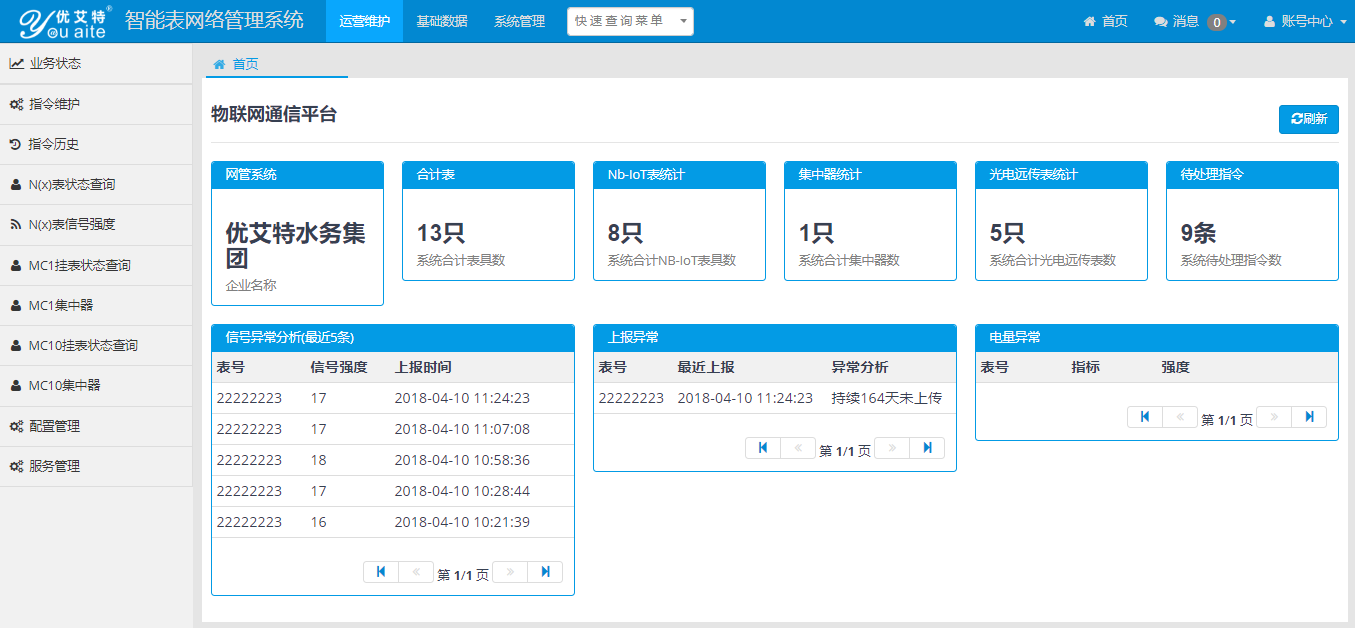1355x628 pixels.
Task: Go to first page in 上报异常 table
Action: 763,448
